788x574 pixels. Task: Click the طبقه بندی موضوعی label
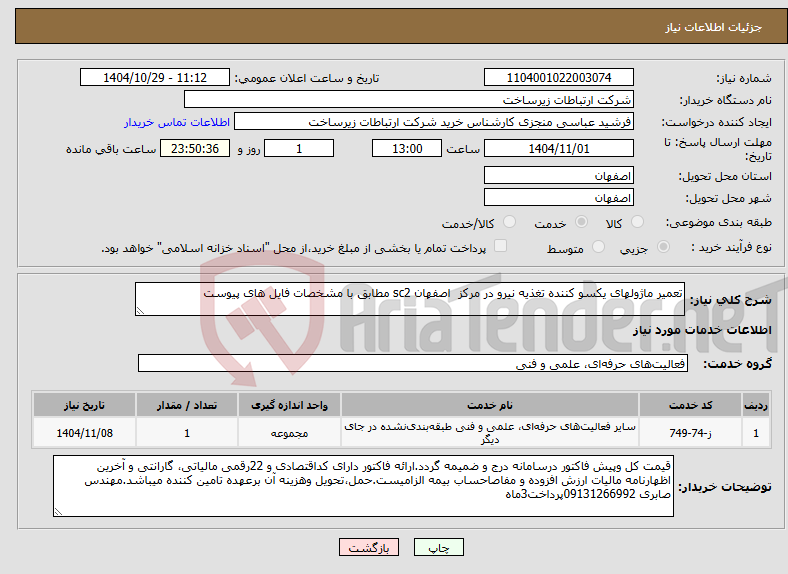point(719,222)
